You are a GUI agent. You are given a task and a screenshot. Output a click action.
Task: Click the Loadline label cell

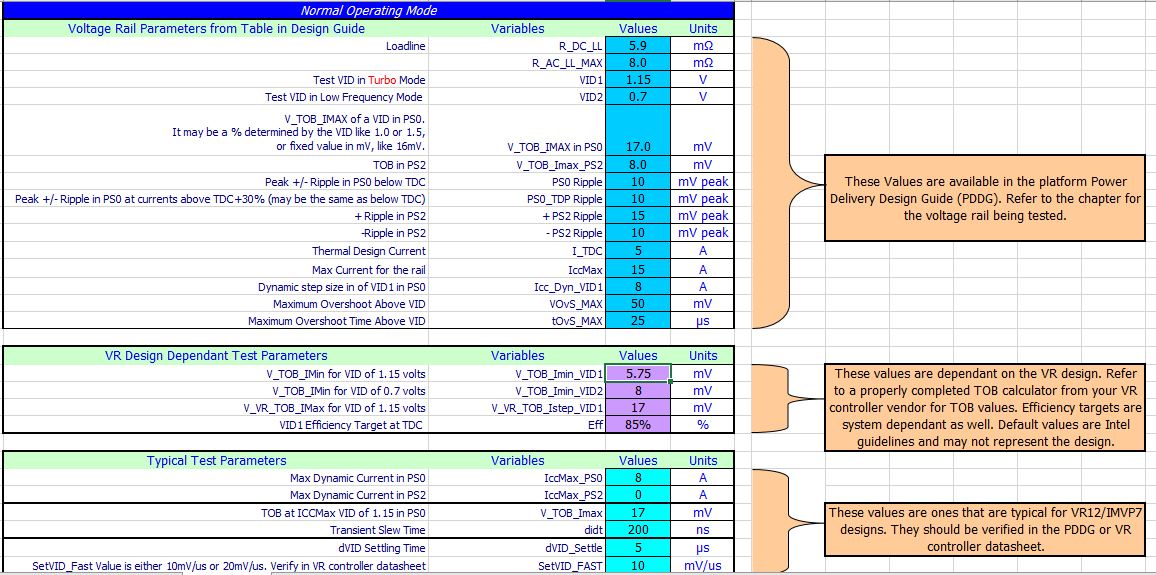pos(215,46)
